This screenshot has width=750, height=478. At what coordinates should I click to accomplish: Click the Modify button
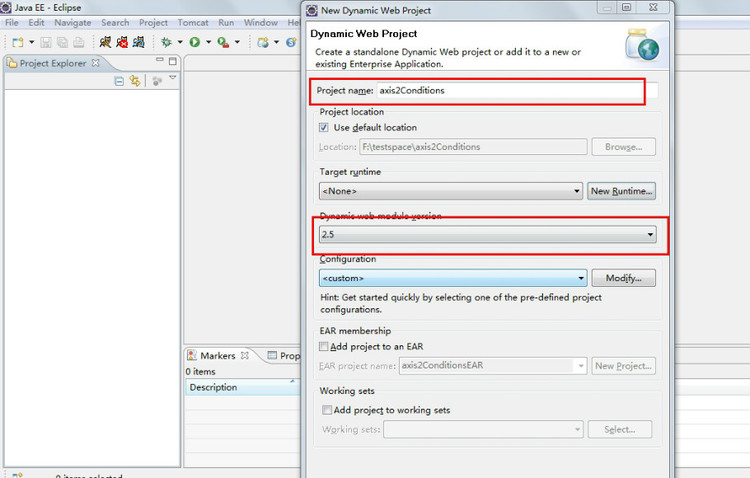623,278
